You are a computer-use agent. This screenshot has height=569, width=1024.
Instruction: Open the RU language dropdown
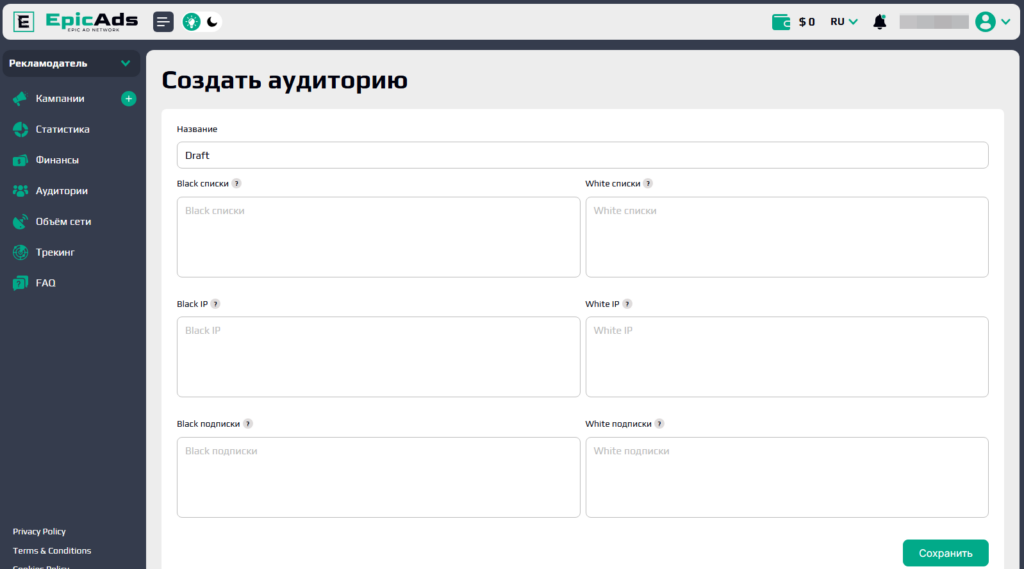point(844,22)
